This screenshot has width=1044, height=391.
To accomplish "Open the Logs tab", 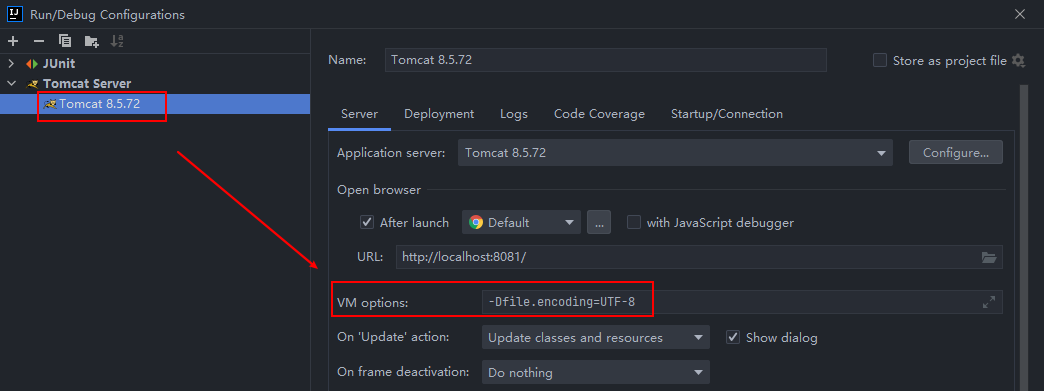I will (x=514, y=114).
